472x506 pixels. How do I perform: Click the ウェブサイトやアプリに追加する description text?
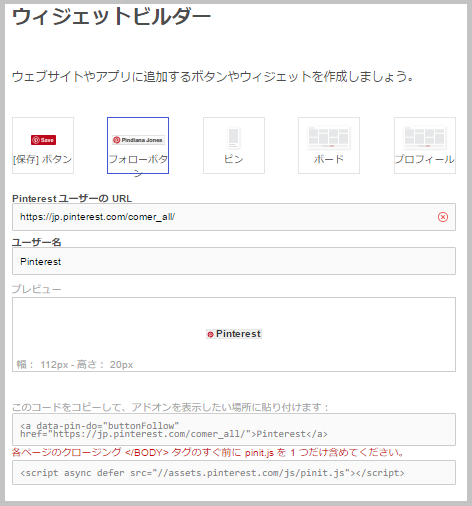[213, 77]
